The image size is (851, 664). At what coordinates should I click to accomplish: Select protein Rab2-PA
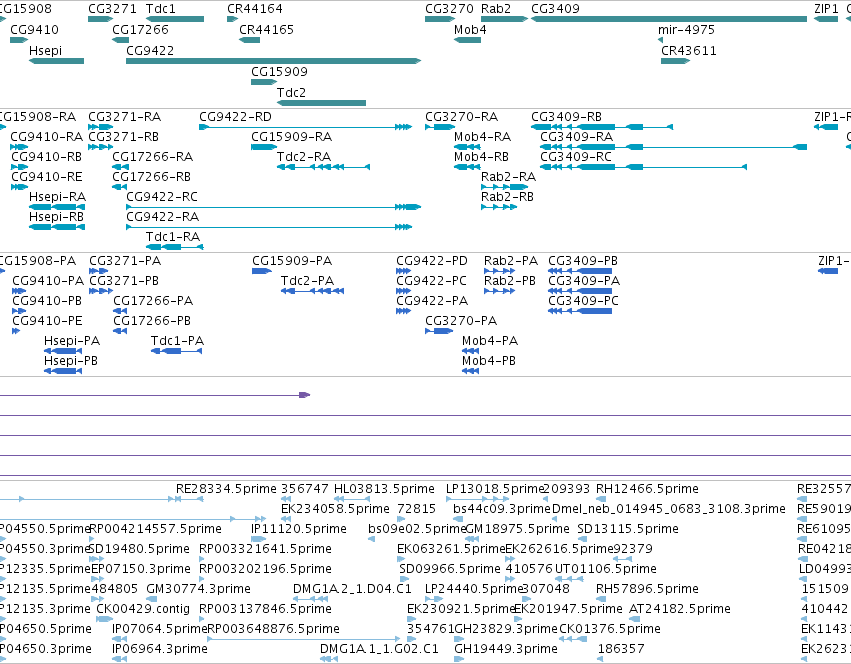[511, 261]
